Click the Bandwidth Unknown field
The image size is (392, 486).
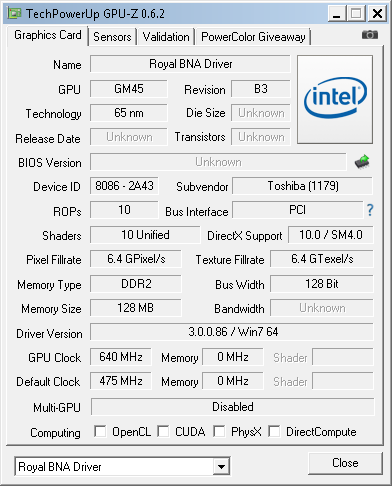click(322, 308)
